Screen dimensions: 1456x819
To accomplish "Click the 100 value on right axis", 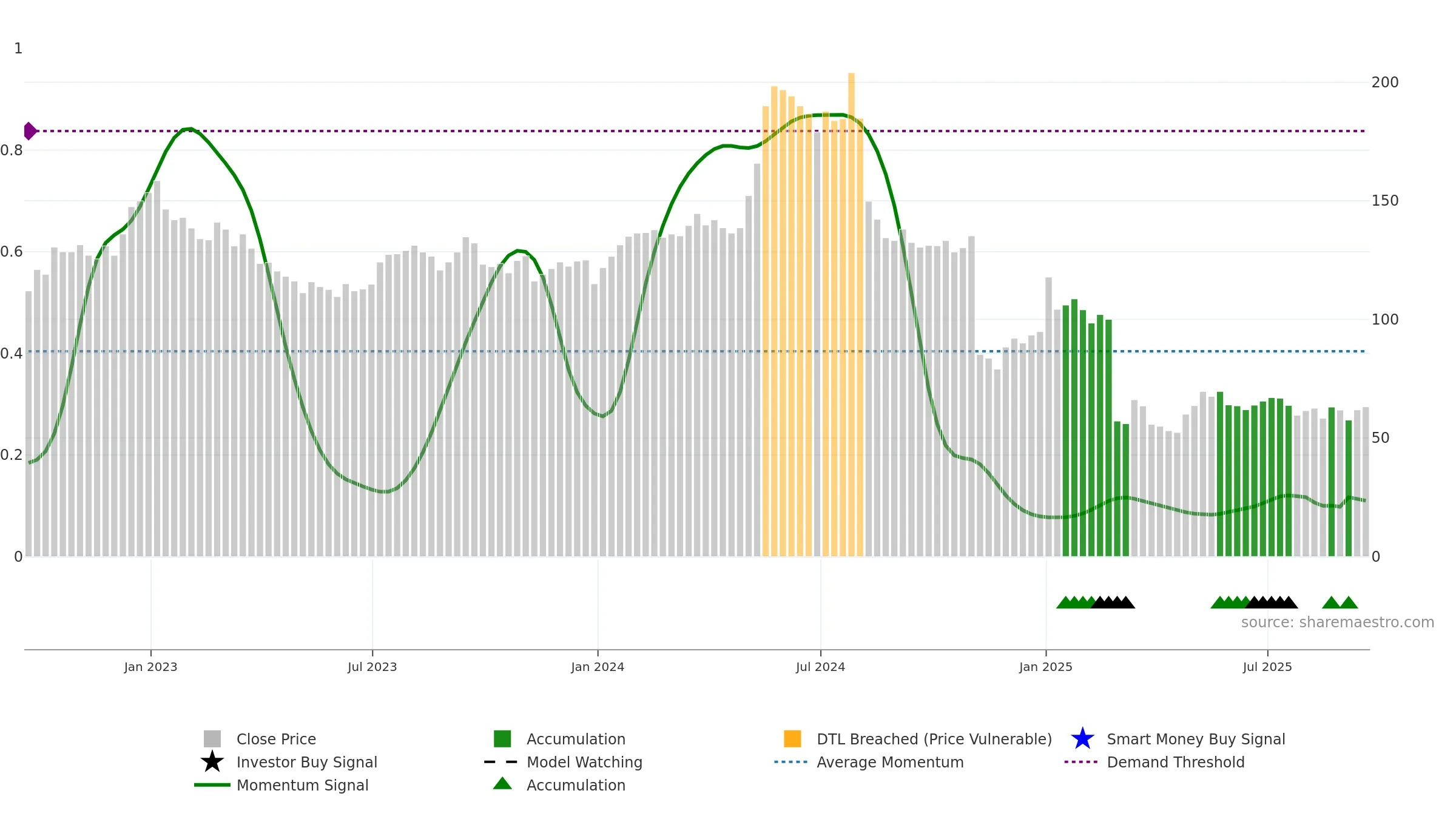I will point(1385,319).
